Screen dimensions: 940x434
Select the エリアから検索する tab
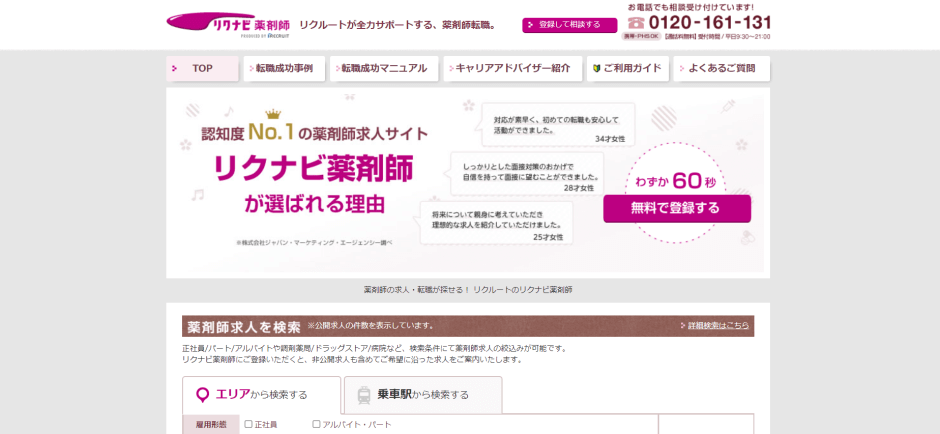tap(261, 395)
